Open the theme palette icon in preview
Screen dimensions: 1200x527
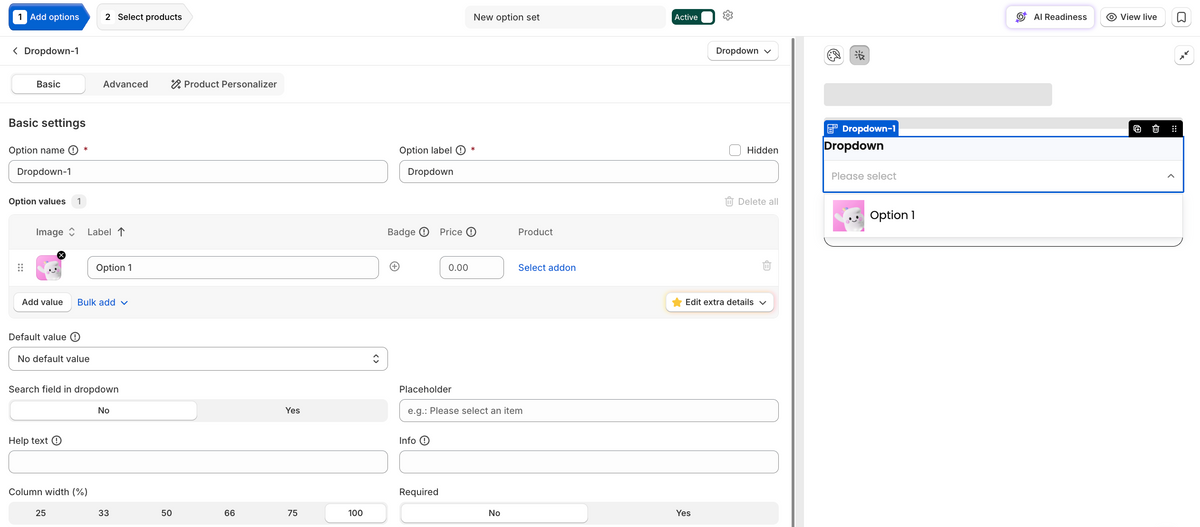tap(833, 56)
